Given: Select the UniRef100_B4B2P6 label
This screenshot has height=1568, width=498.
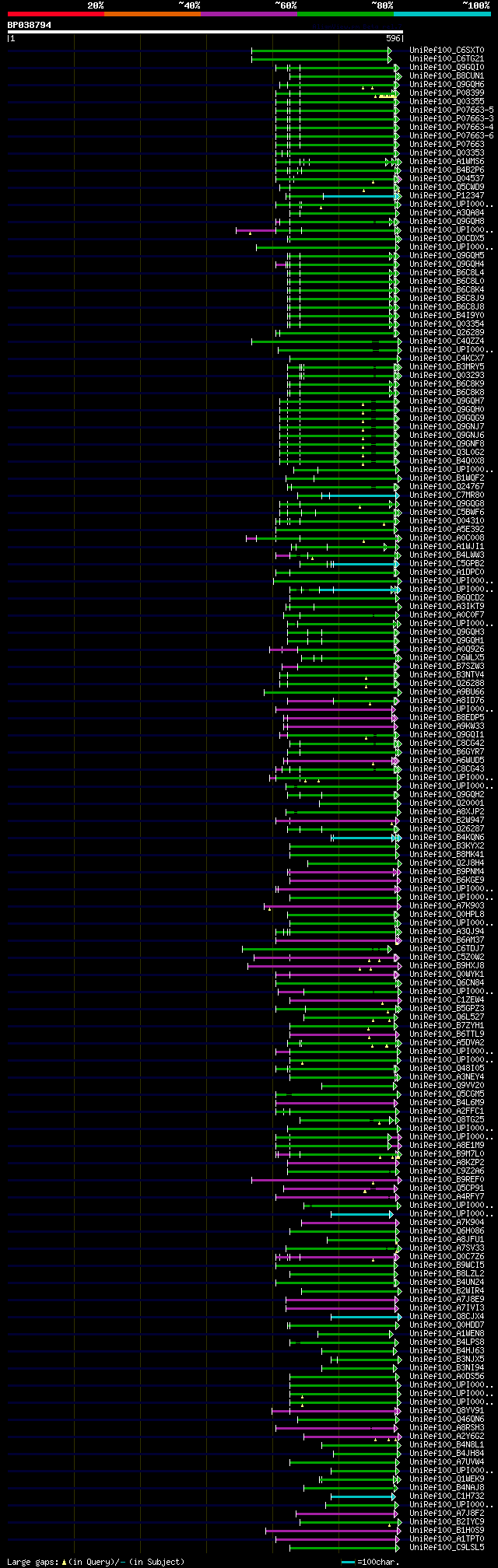Looking at the screenshot, I should [447, 170].
